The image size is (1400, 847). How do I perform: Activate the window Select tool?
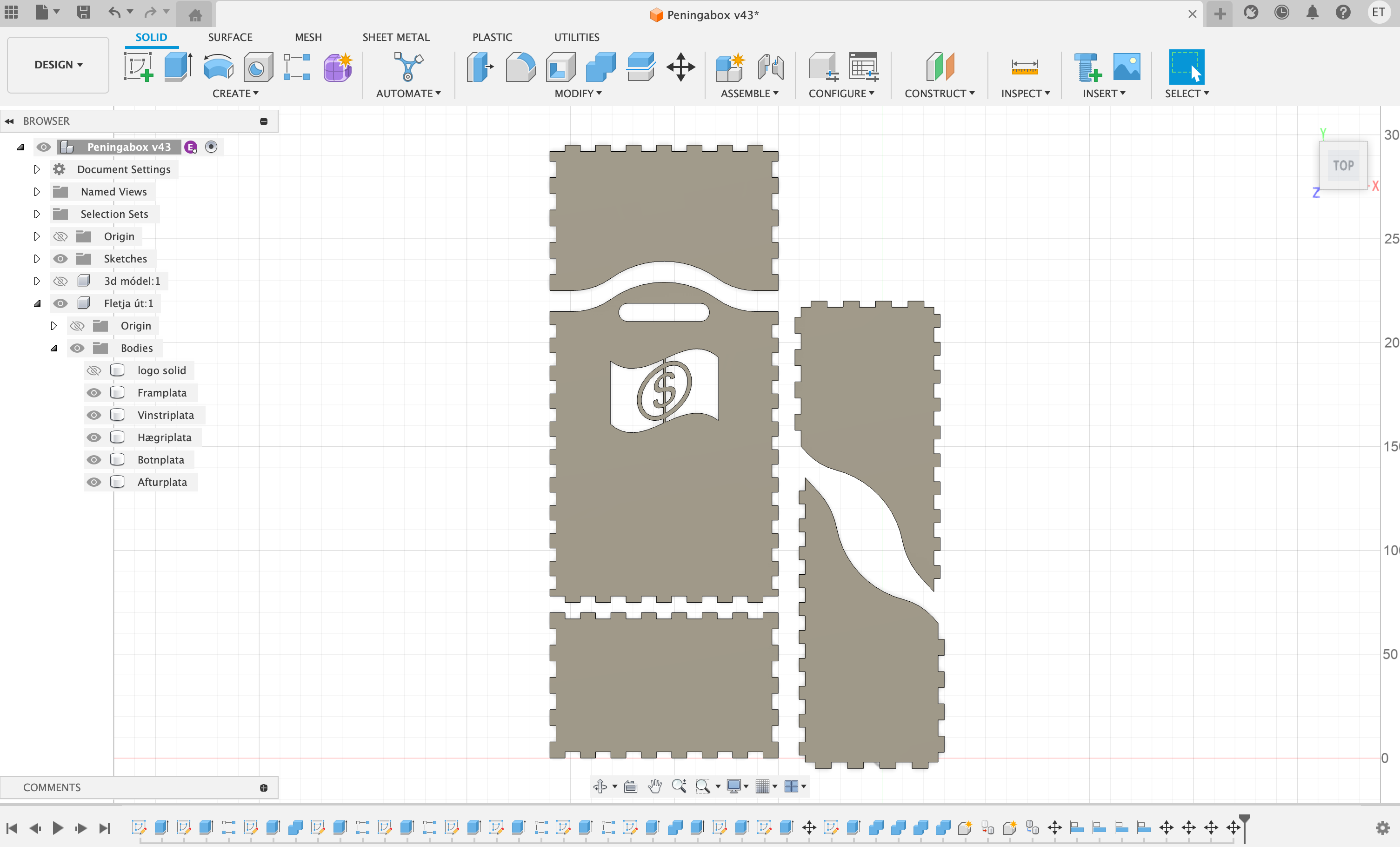[x=1187, y=67]
